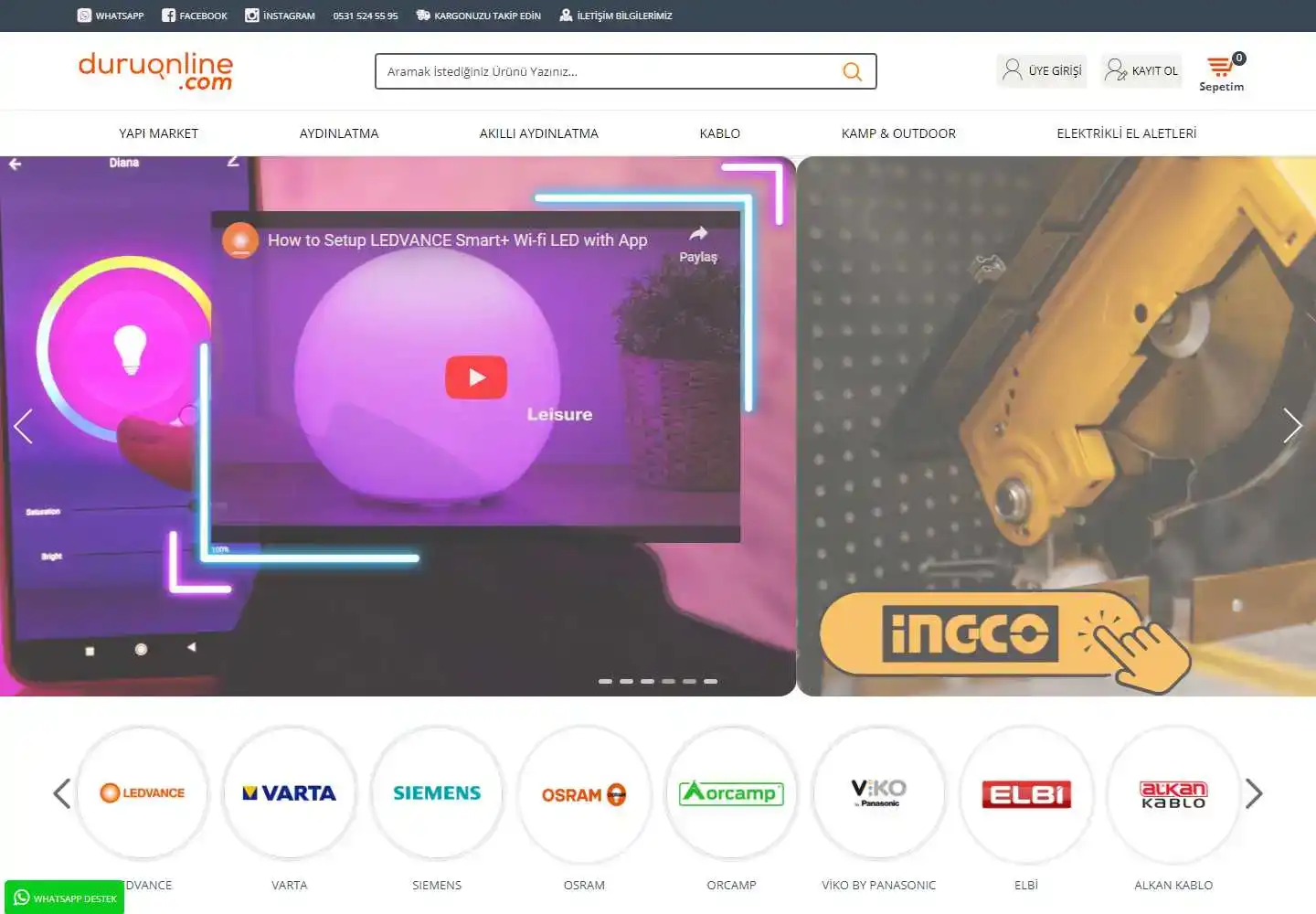Select the sixth slider pagination dash
The height and width of the screenshot is (914, 1316).
[710, 681]
